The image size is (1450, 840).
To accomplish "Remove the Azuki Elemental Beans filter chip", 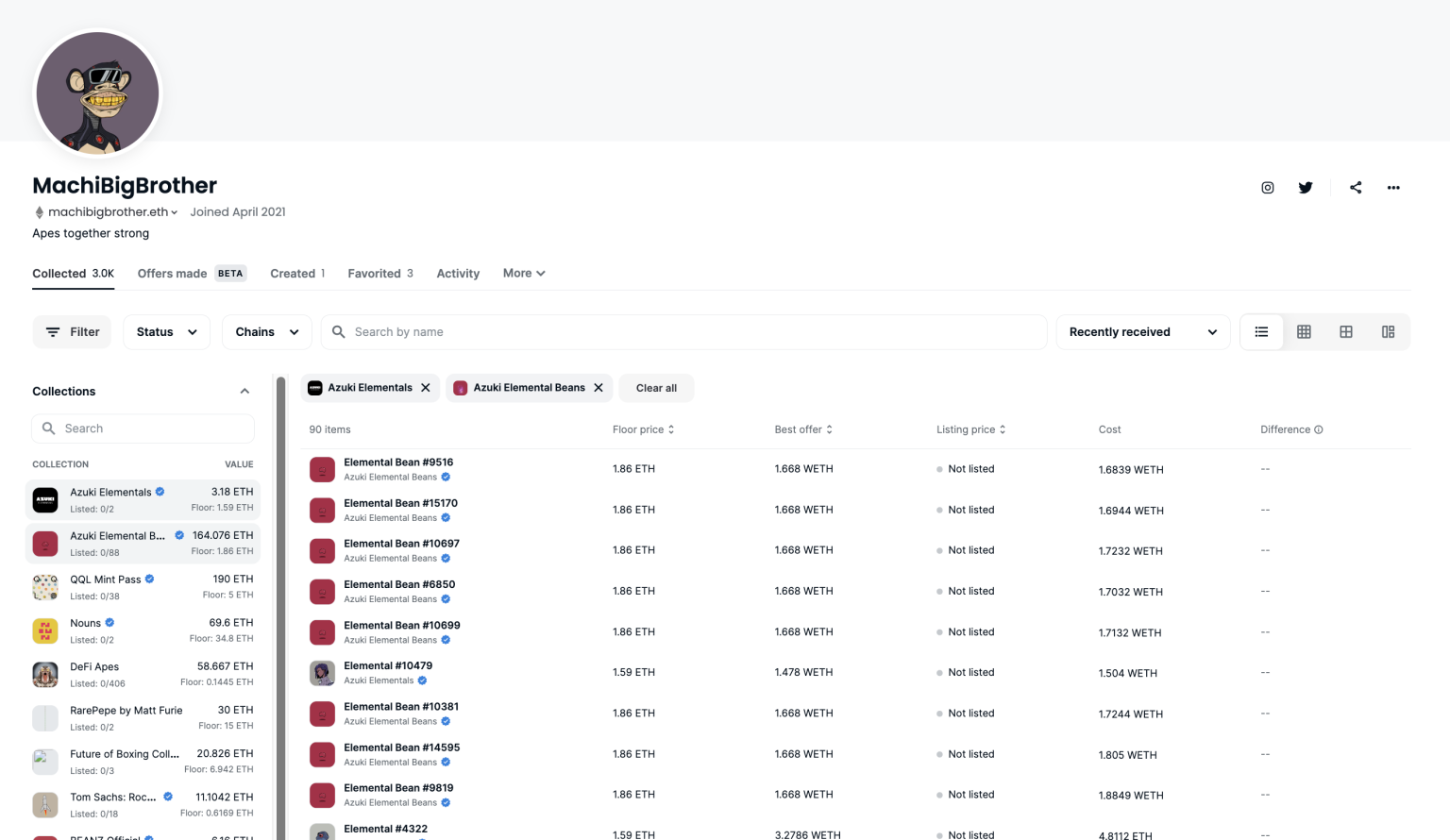I will (x=599, y=388).
